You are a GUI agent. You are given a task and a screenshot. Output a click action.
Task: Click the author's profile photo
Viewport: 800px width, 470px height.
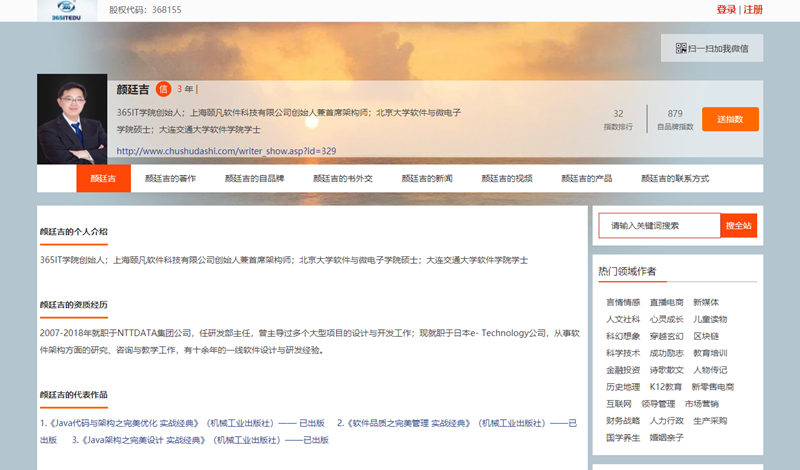tap(72, 119)
